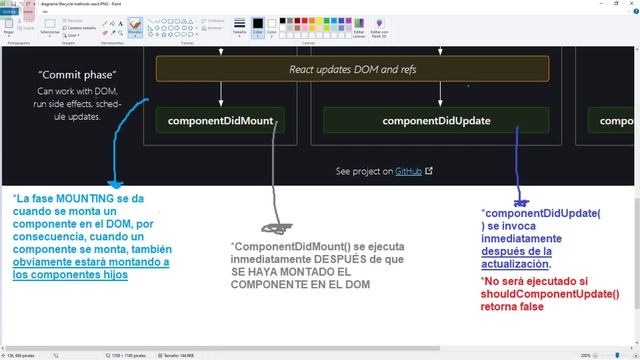Click the '200%' zoom level text
This screenshot has width=640, height=360.
585,356
